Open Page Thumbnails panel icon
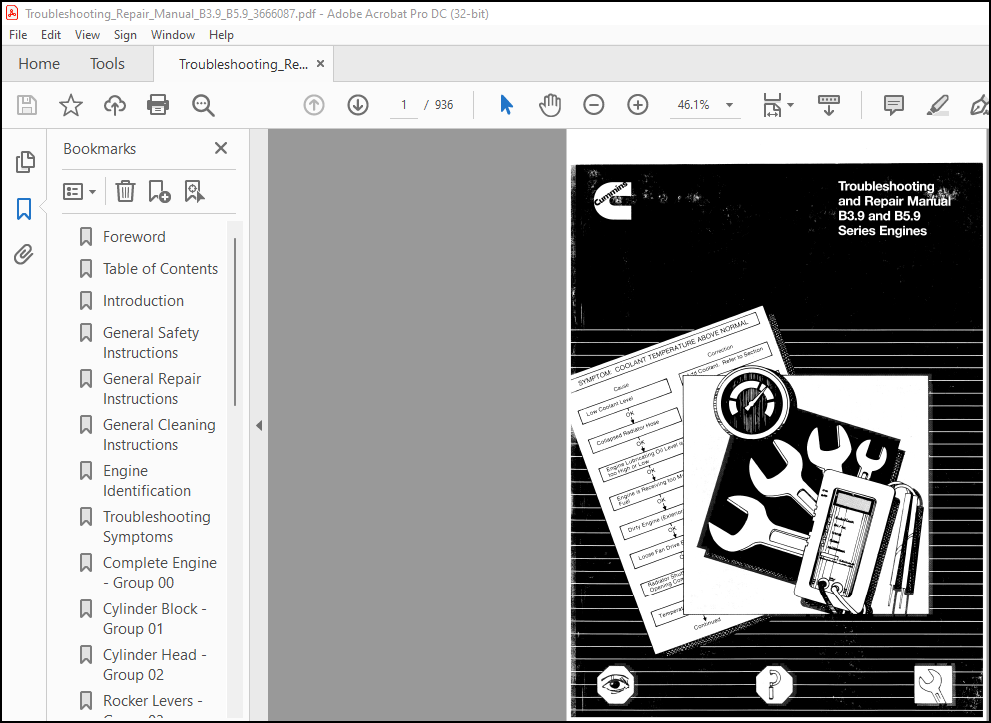The height and width of the screenshot is (723, 991). [25, 162]
